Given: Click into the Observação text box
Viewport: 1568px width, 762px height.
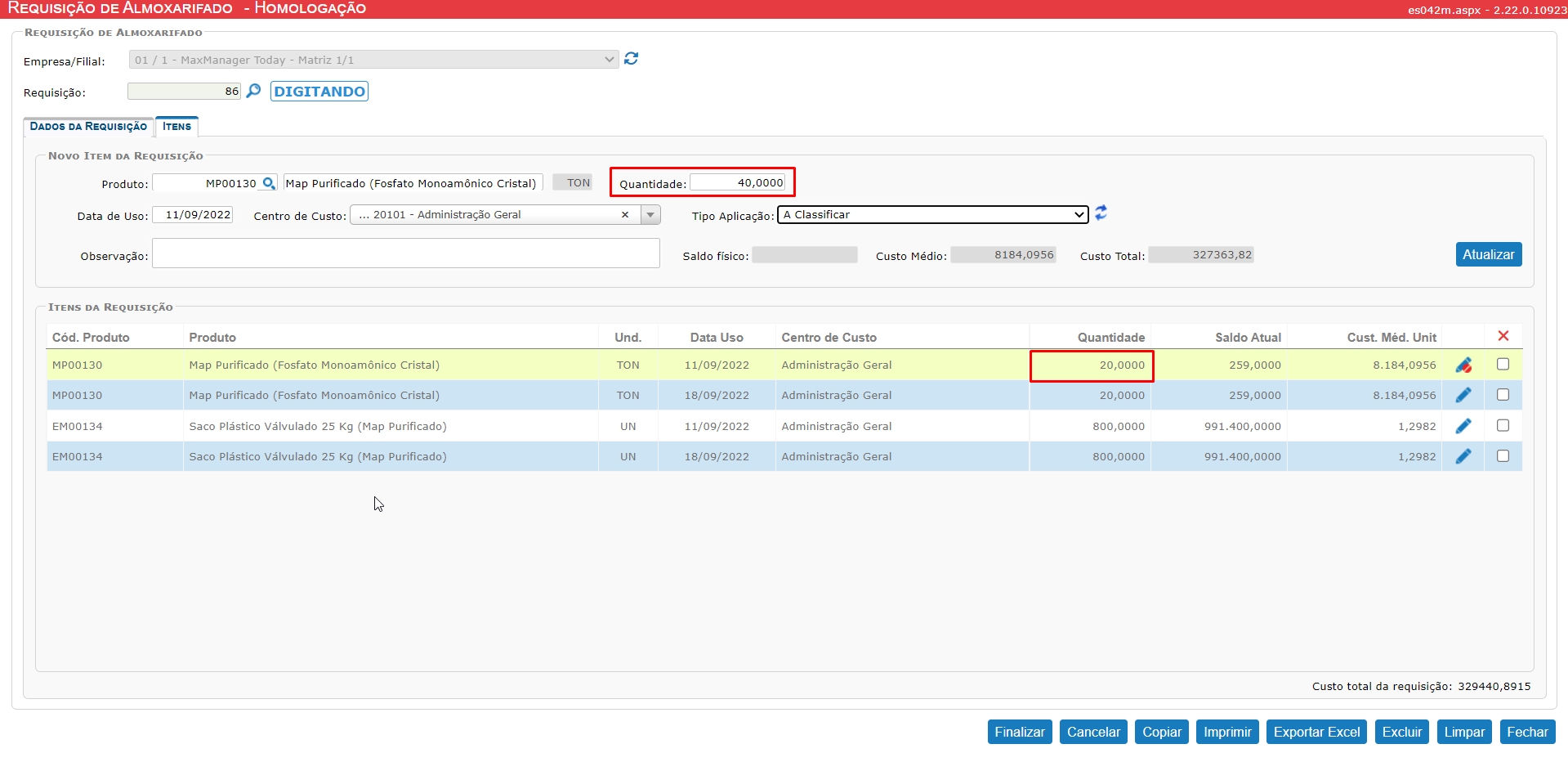Looking at the screenshot, I should [406, 253].
